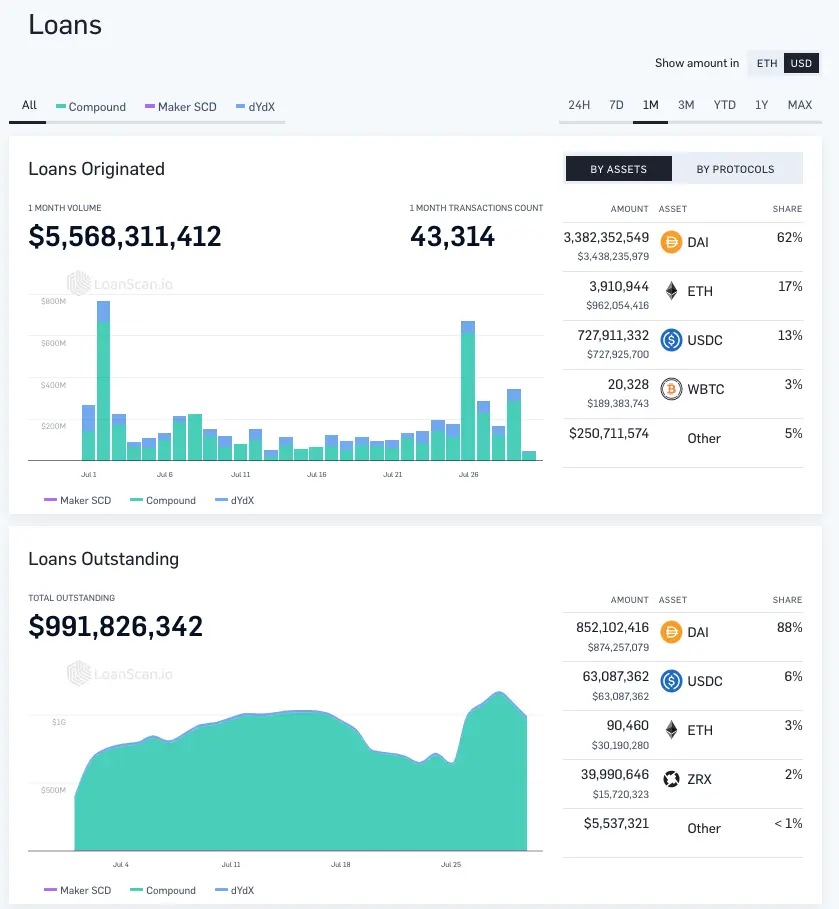Click the 727,911,332 USDC amount

[x=613, y=336]
